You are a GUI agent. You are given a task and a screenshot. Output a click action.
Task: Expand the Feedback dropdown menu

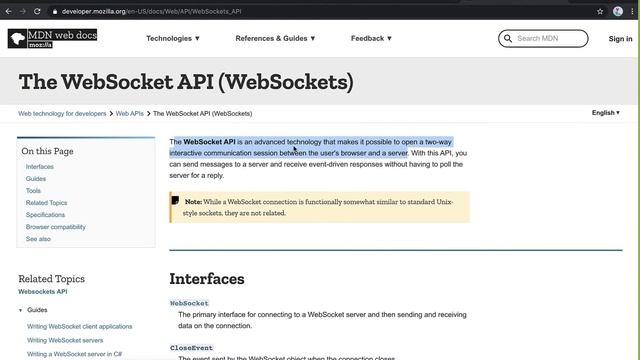(371, 38)
